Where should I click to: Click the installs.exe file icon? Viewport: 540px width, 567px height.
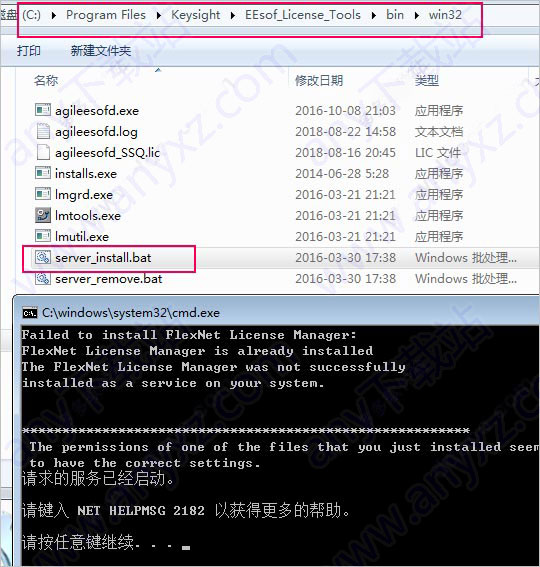click(x=43, y=173)
